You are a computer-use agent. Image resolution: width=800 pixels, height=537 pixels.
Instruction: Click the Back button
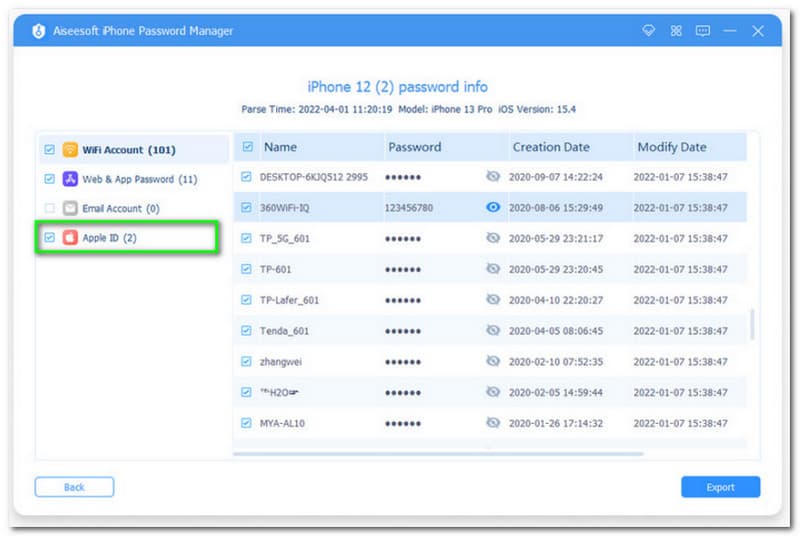coord(74,487)
